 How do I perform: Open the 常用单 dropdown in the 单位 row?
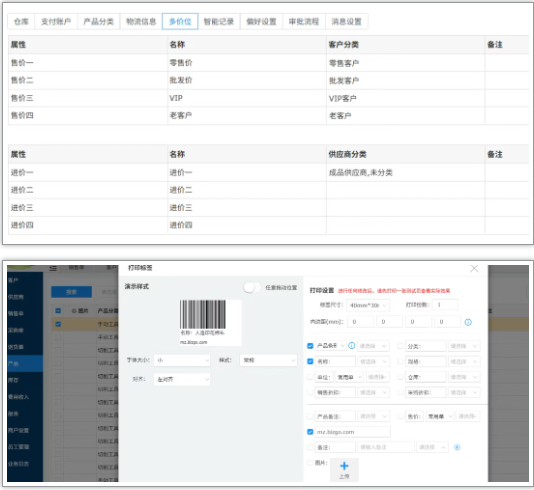[349, 377]
